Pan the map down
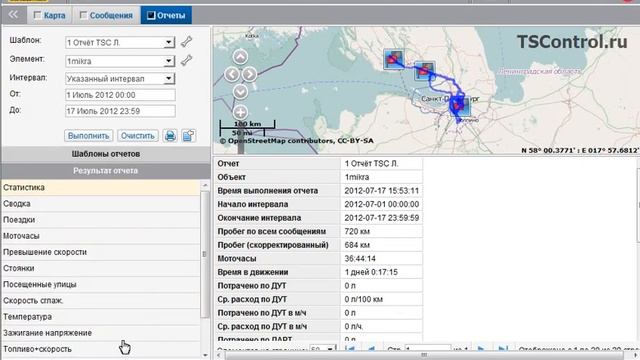 (x=240, y=92)
